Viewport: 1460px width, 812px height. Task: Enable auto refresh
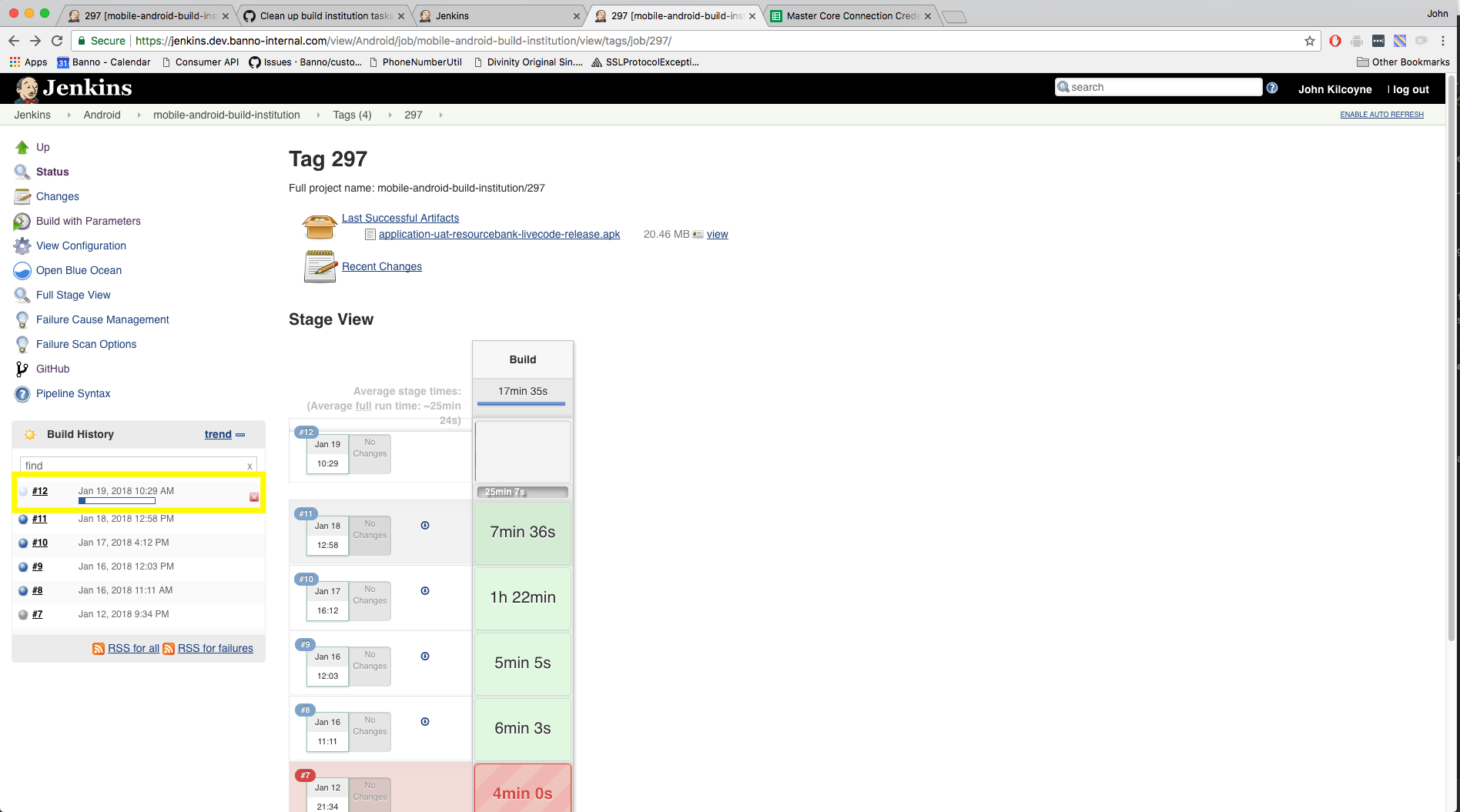[x=1381, y=115]
